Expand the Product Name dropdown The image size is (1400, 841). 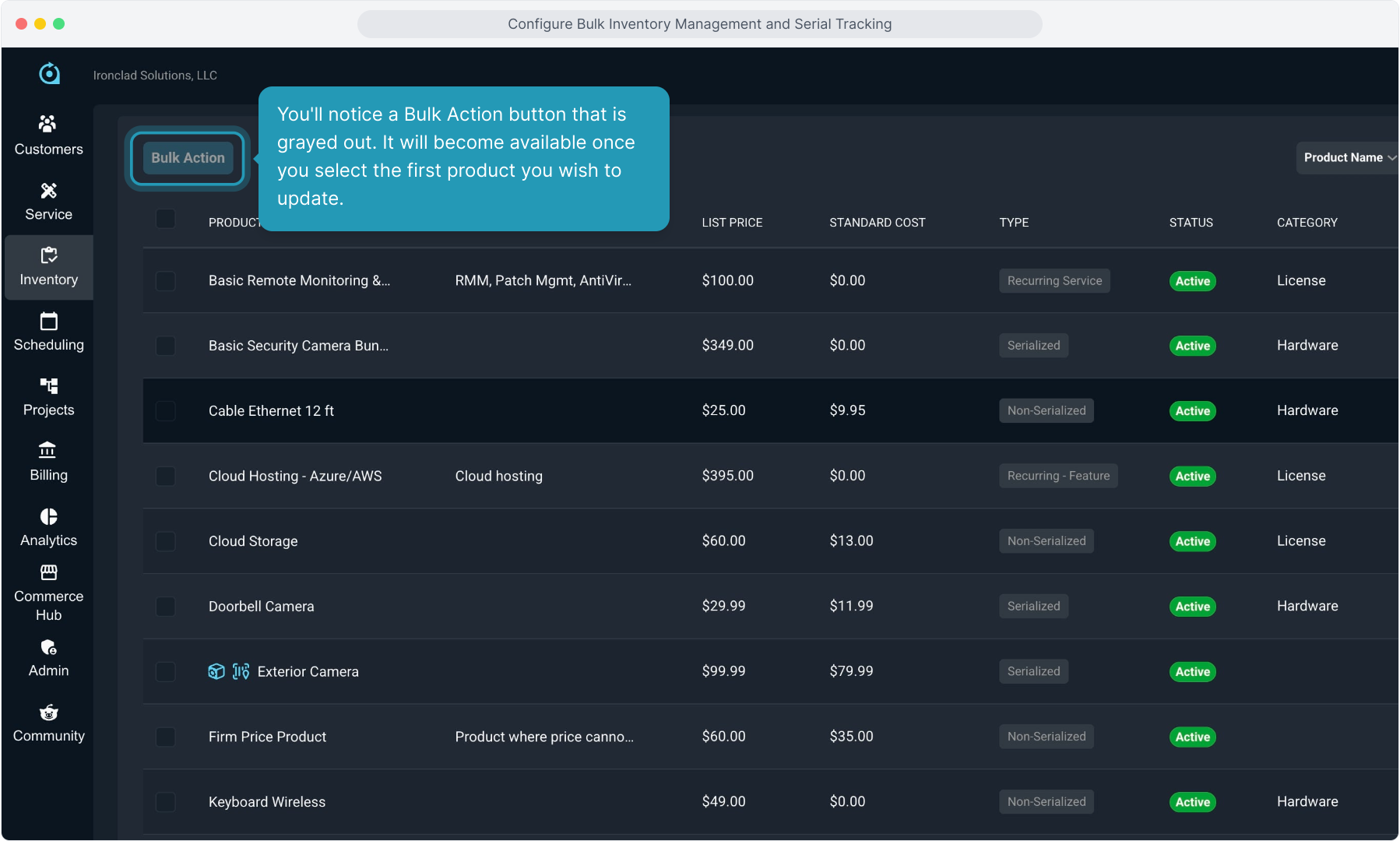pos(1348,157)
